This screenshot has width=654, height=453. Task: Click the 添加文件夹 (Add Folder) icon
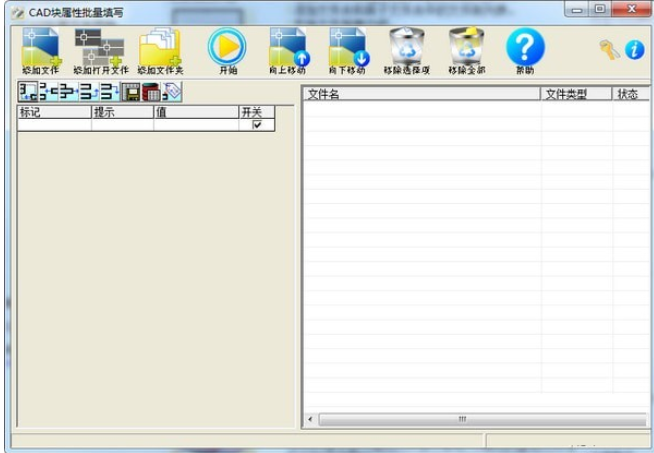click(x=160, y=48)
